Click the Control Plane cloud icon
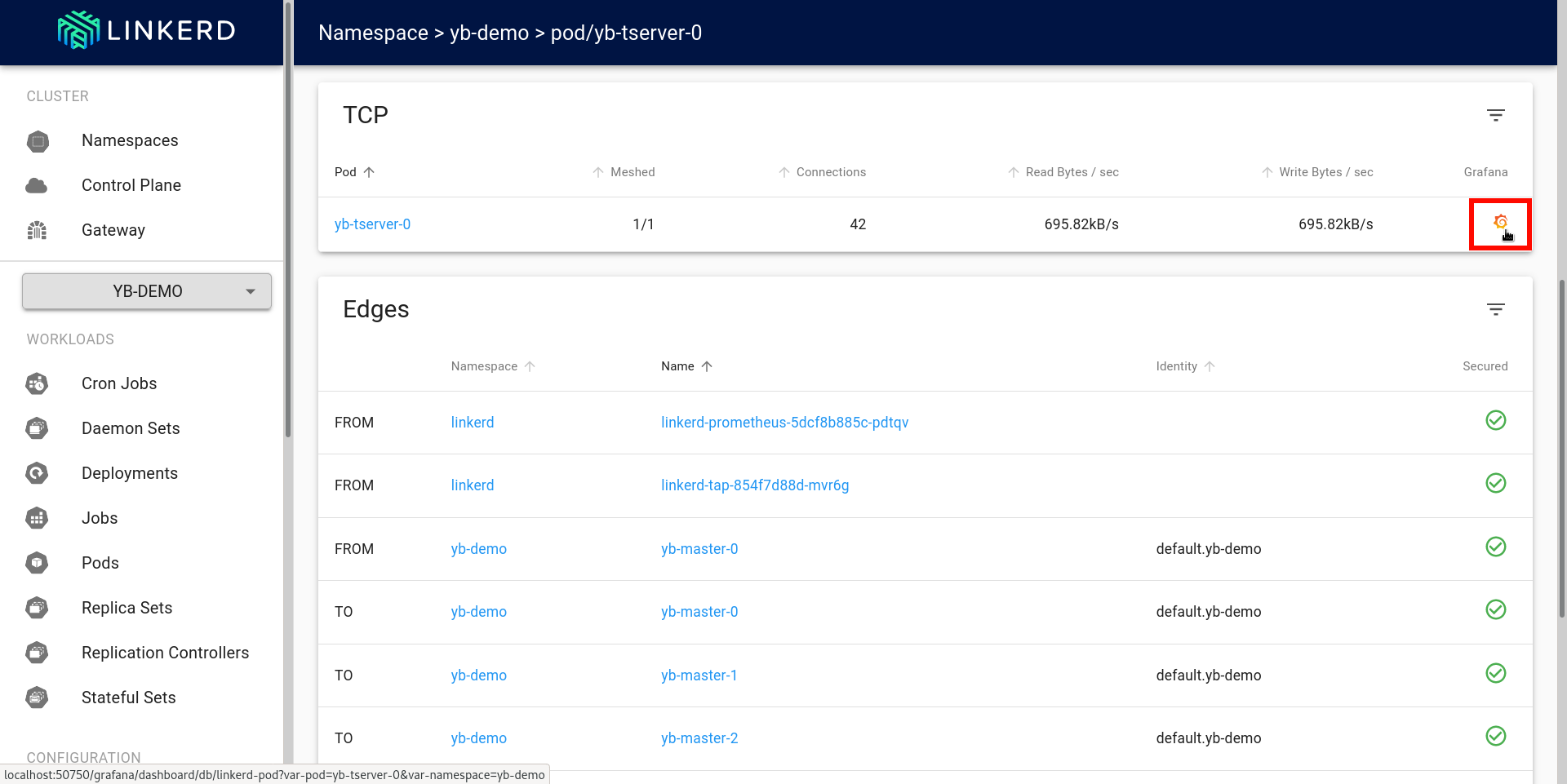1567x784 pixels. tap(37, 185)
